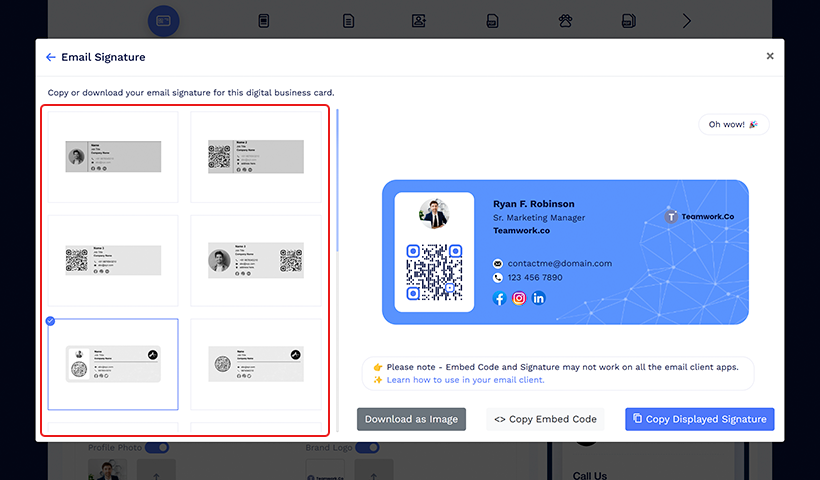Expand the next tabs chevron arrow
The height and width of the screenshot is (480, 820).
coord(686,20)
